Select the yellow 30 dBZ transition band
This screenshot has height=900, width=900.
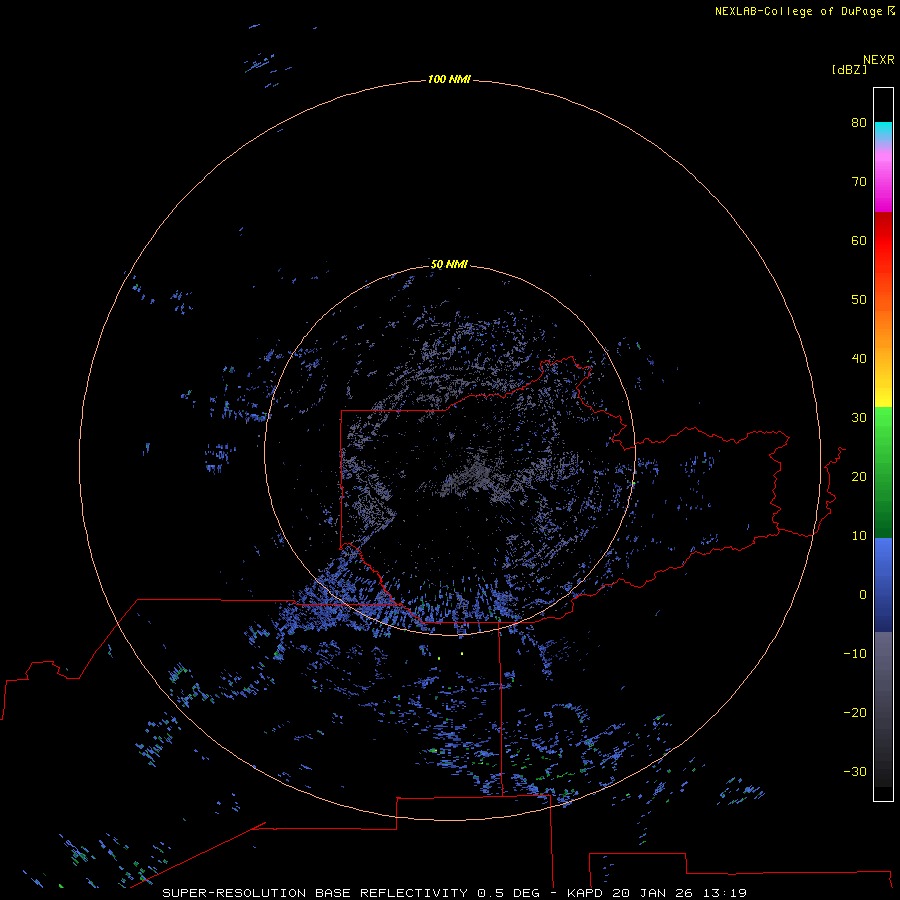click(883, 398)
